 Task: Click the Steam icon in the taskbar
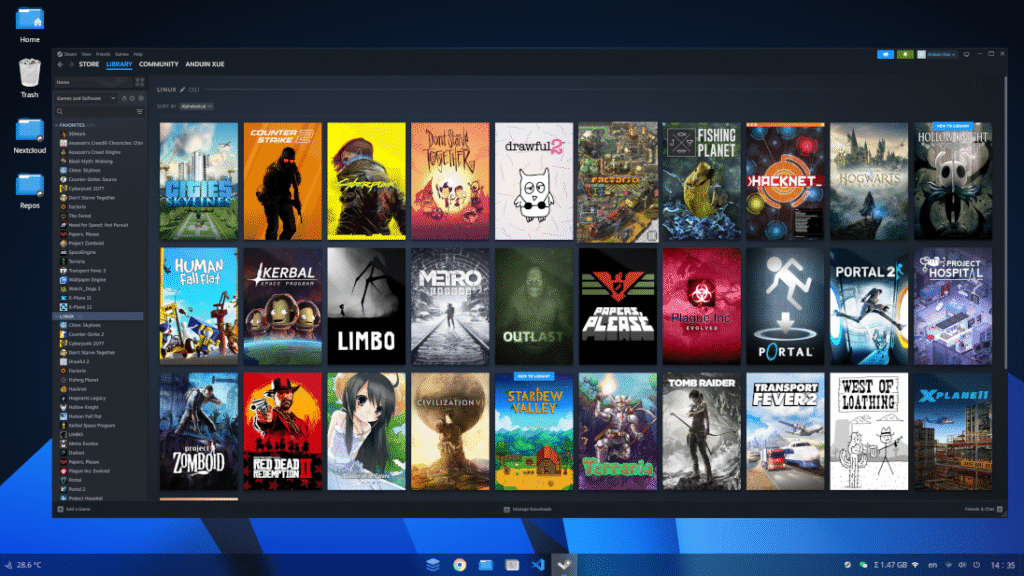(x=562, y=564)
